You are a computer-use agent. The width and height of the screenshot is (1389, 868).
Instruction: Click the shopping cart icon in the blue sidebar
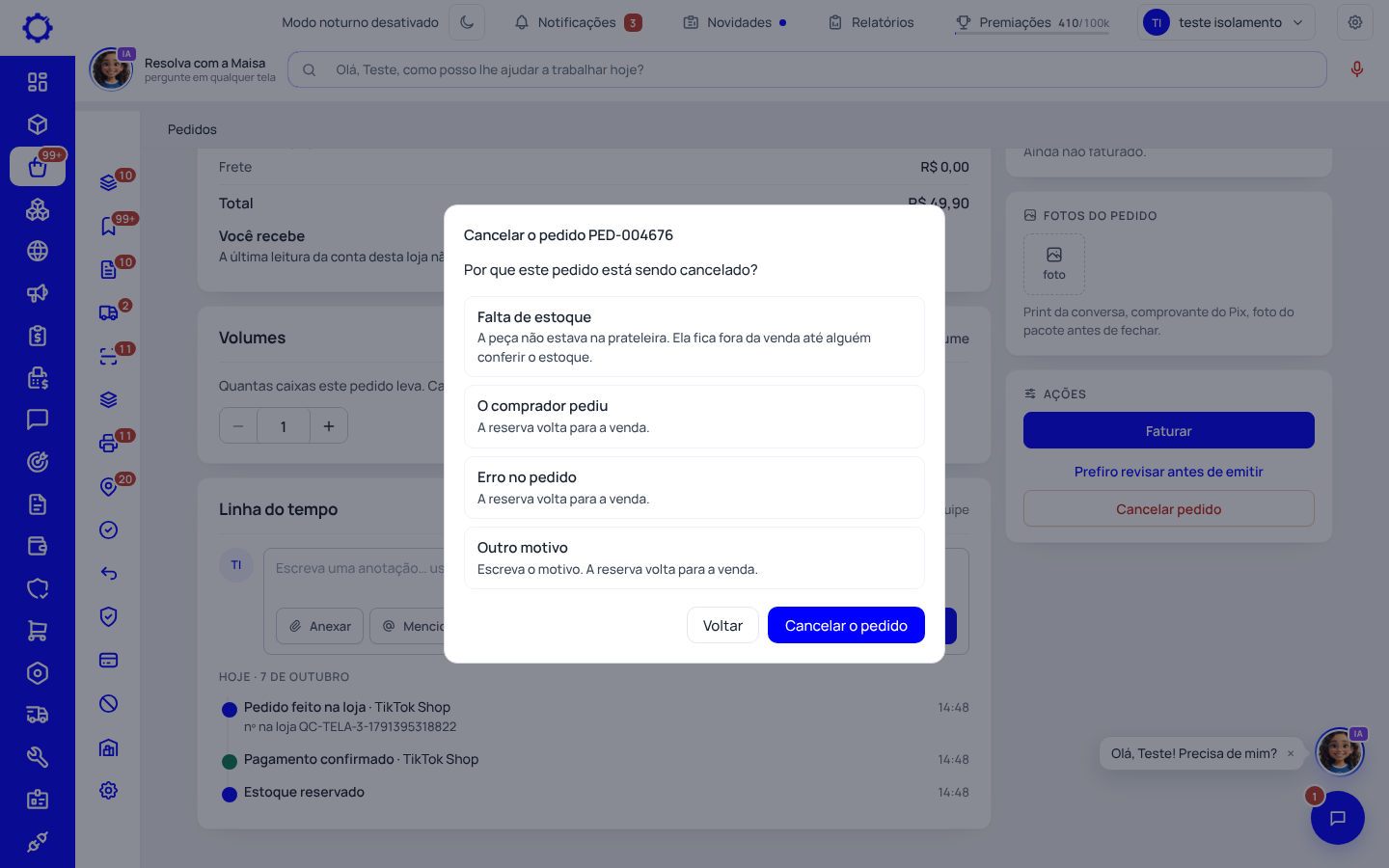pos(38,631)
